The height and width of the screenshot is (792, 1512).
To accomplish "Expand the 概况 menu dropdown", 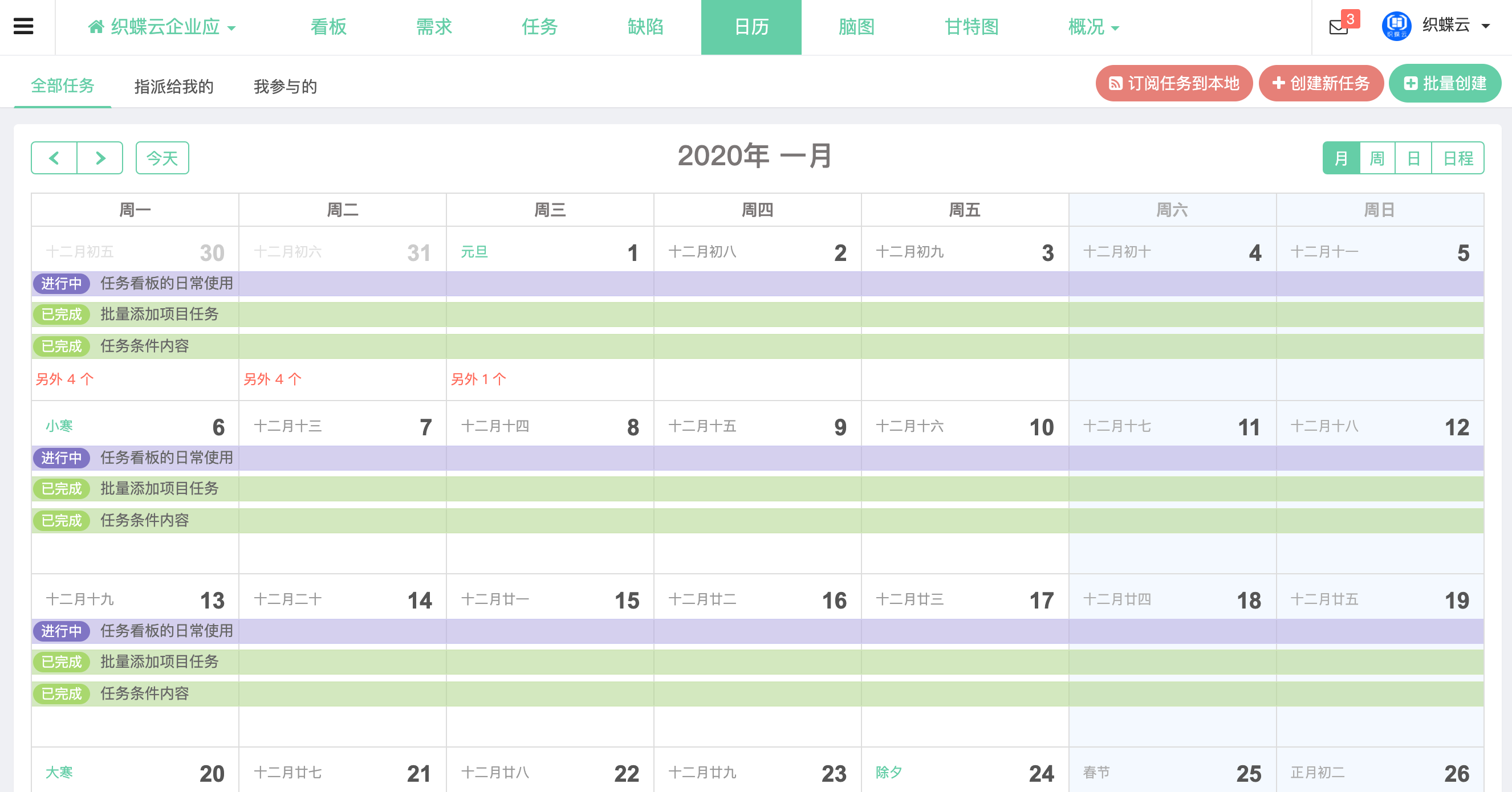I will click(1115, 28).
